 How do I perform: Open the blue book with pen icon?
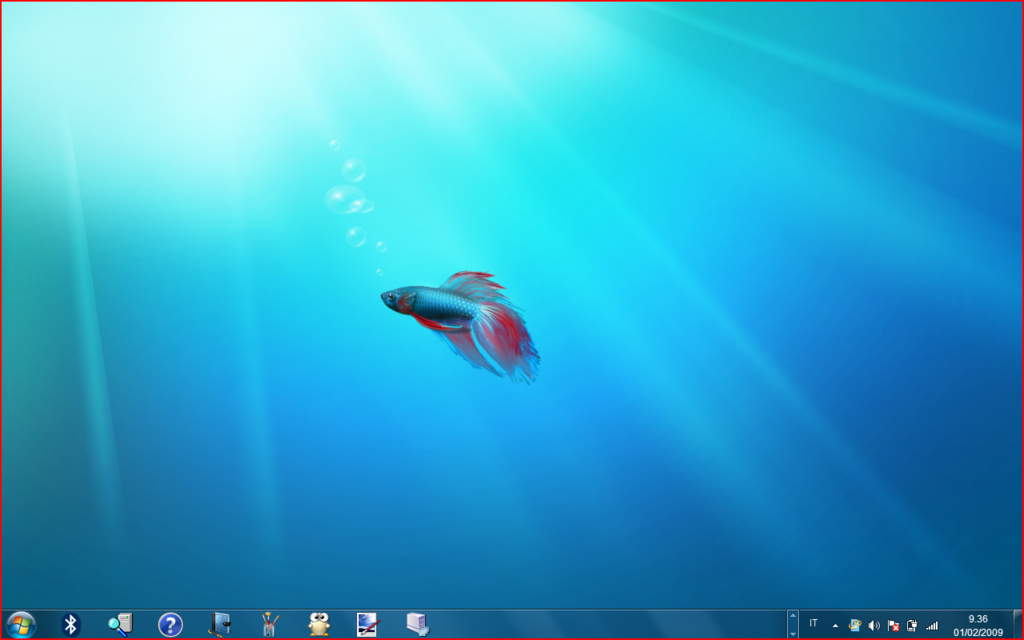point(219,625)
